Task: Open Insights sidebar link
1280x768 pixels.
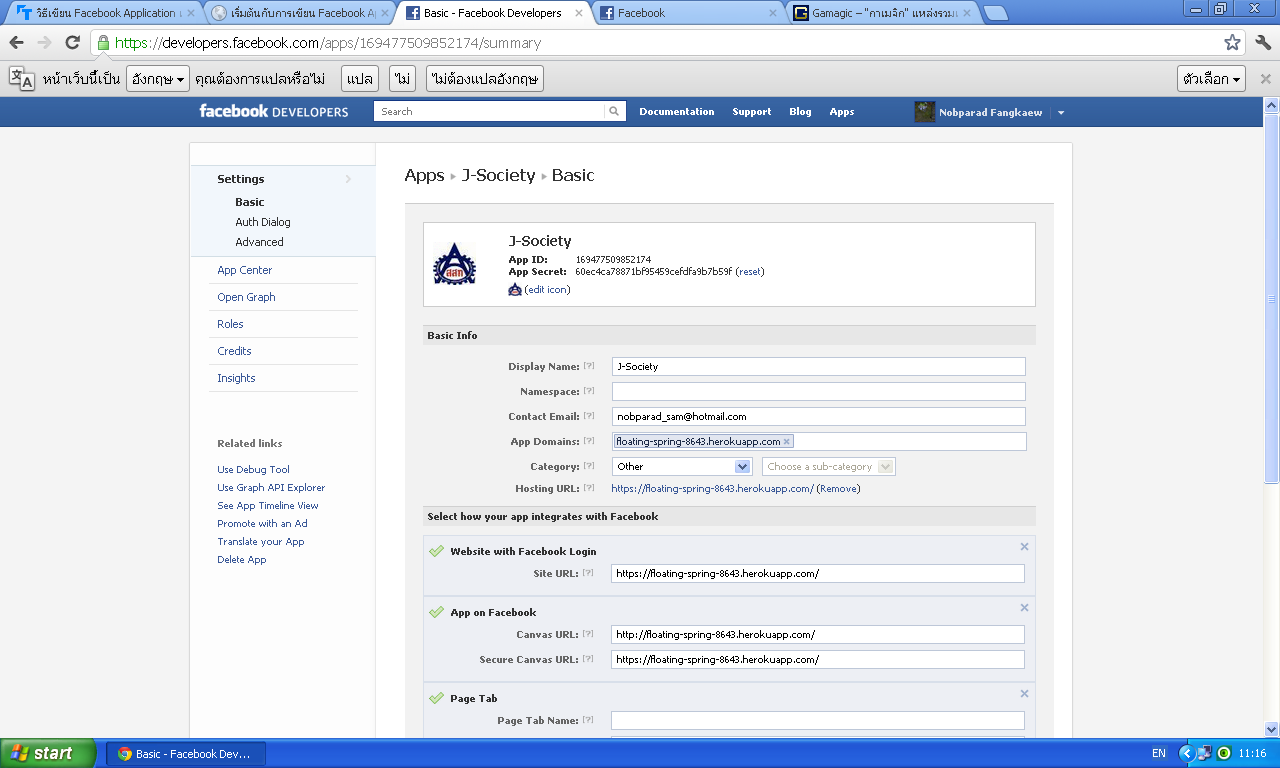Action: [x=236, y=378]
